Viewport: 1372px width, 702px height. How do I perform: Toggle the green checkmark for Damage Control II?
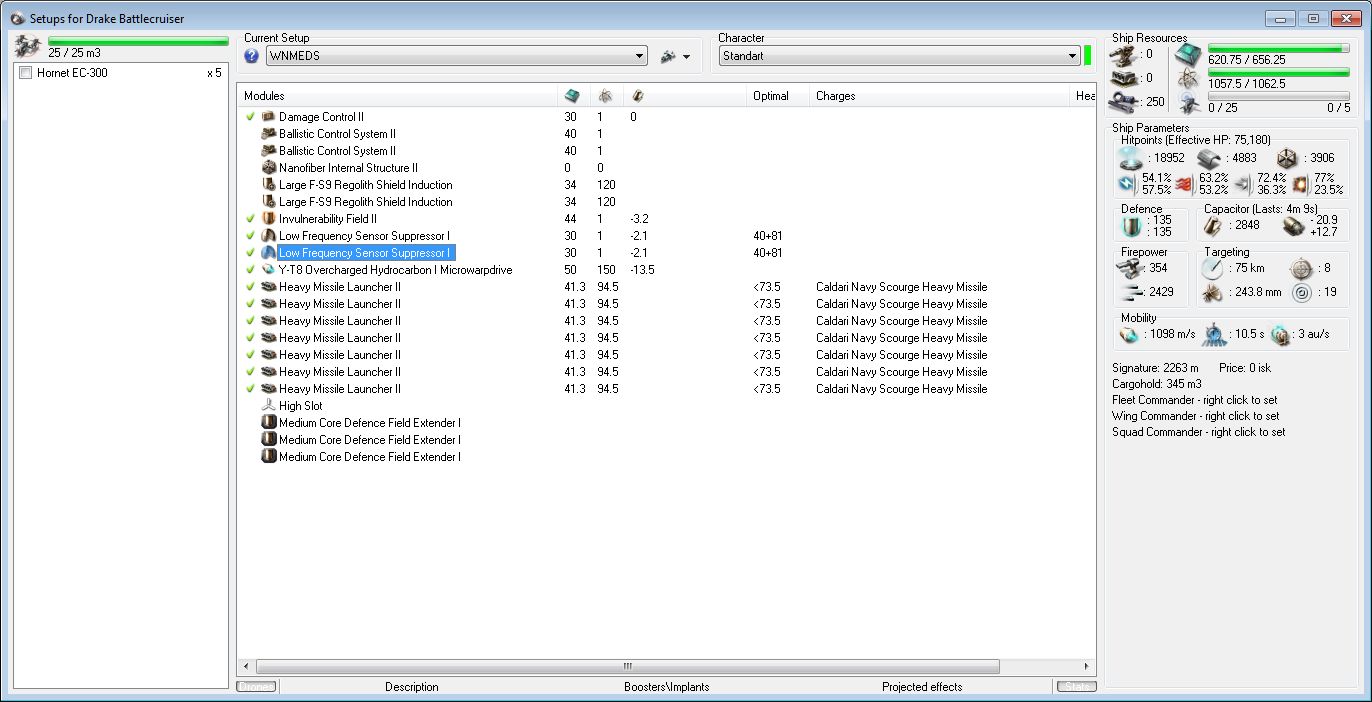click(x=251, y=117)
